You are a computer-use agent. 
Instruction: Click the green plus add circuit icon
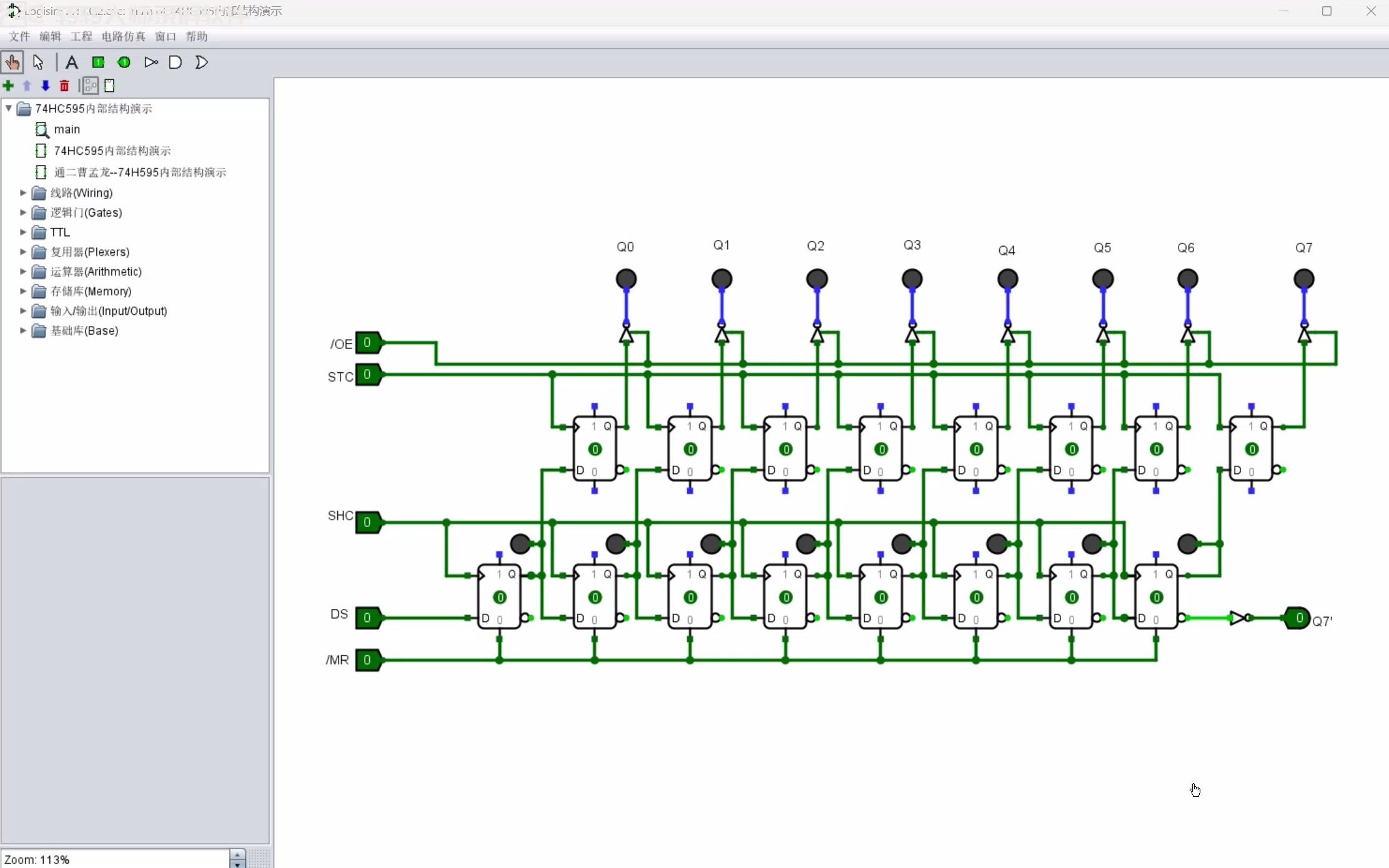[8, 86]
